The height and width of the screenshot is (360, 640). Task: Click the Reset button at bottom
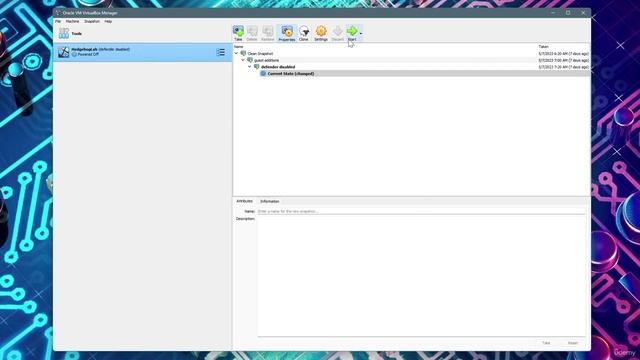573,343
